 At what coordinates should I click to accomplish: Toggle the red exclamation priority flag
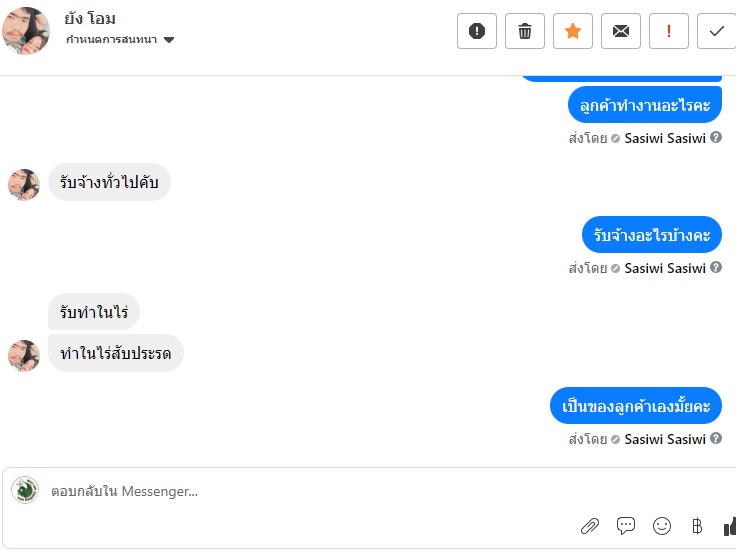coord(669,31)
